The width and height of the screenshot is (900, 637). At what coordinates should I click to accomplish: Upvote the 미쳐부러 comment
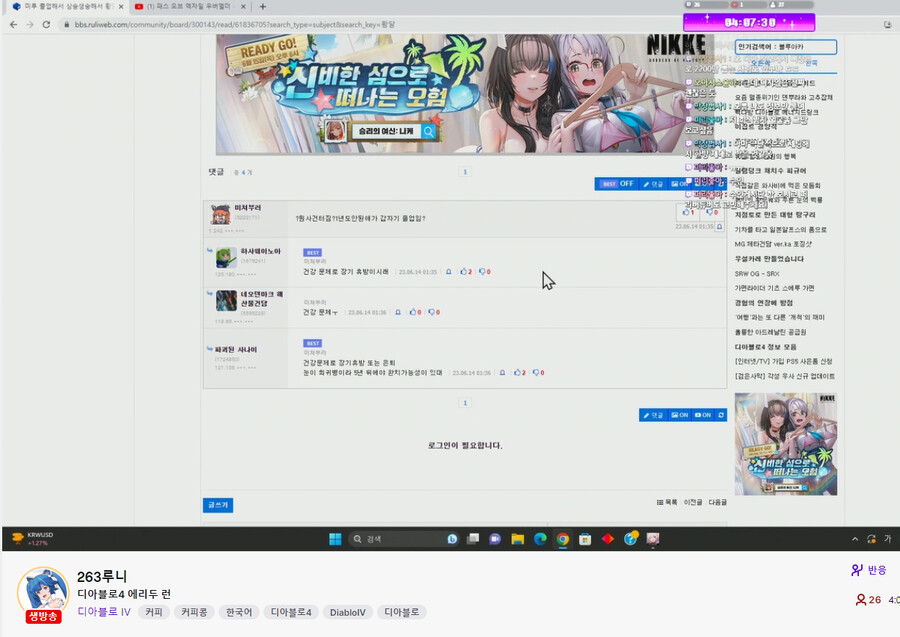689,212
